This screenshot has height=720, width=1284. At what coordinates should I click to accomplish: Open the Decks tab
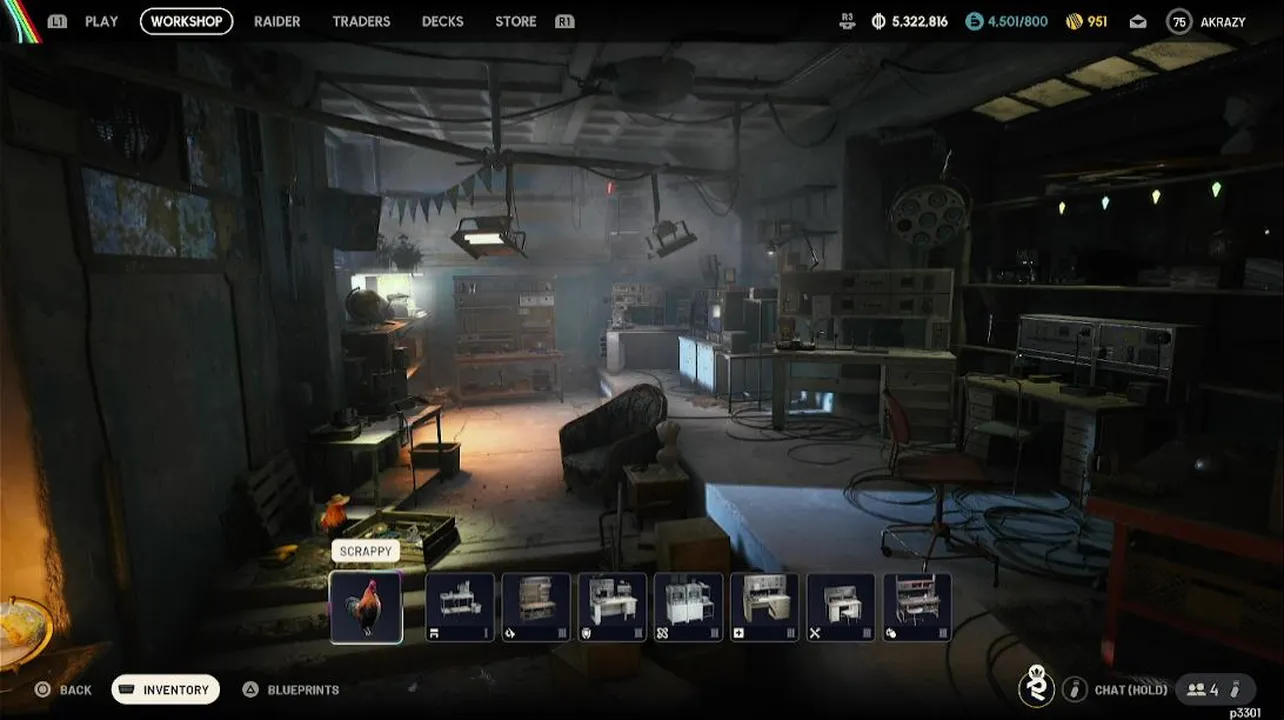(x=442, y=21)
